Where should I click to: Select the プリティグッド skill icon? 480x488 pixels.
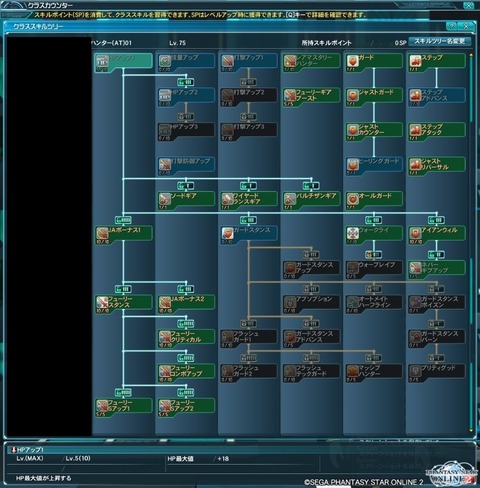click(x=415, y=372)
